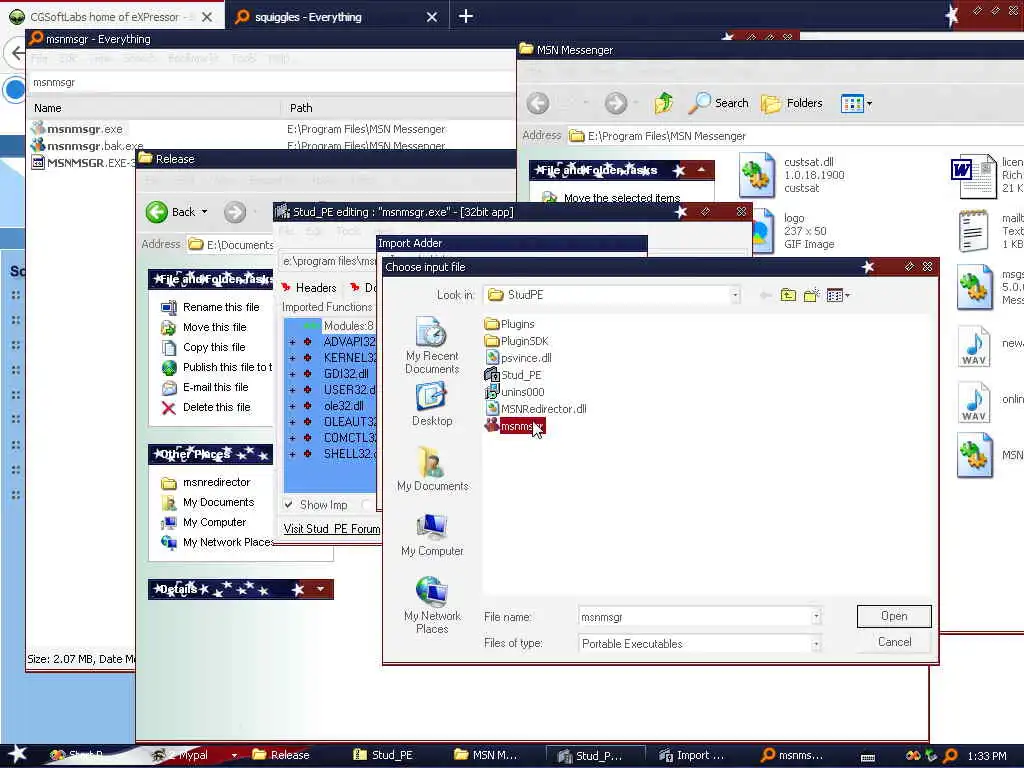Select the msnmsgr file in file list
1024x768 pixels.
click(x=515, y=426)
